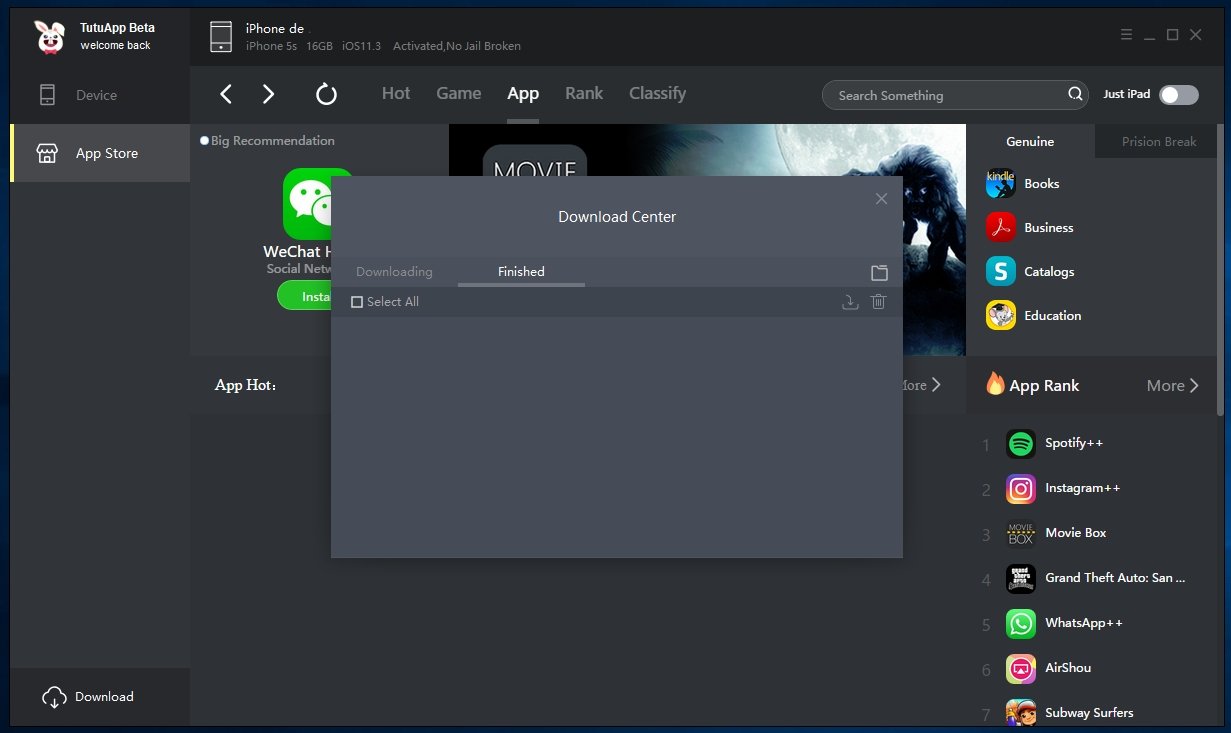Switch to the Game tab
The image size is (1231, 733).
459,93
